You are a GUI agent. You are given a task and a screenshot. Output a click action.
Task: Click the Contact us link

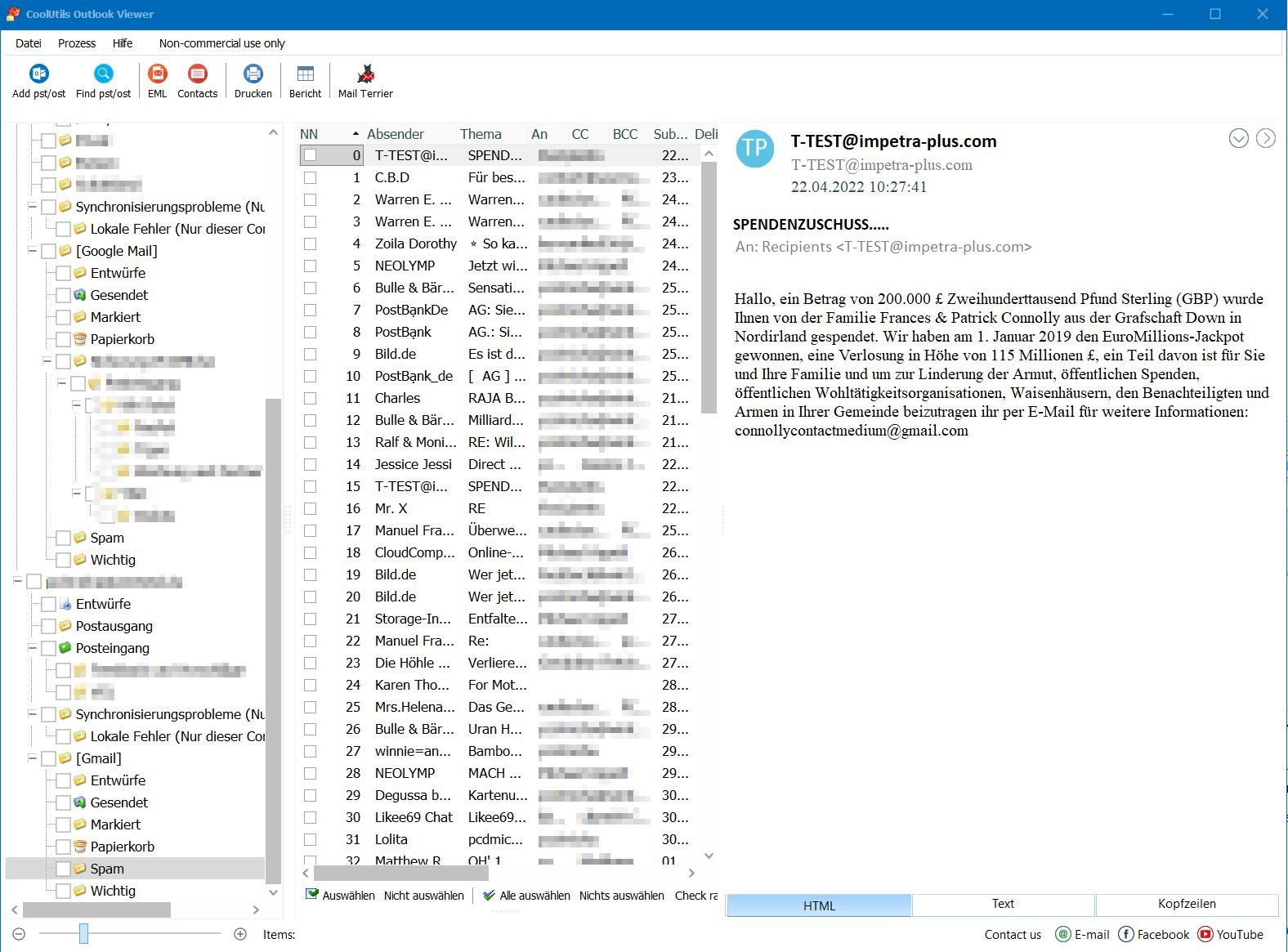point(1013,934)
